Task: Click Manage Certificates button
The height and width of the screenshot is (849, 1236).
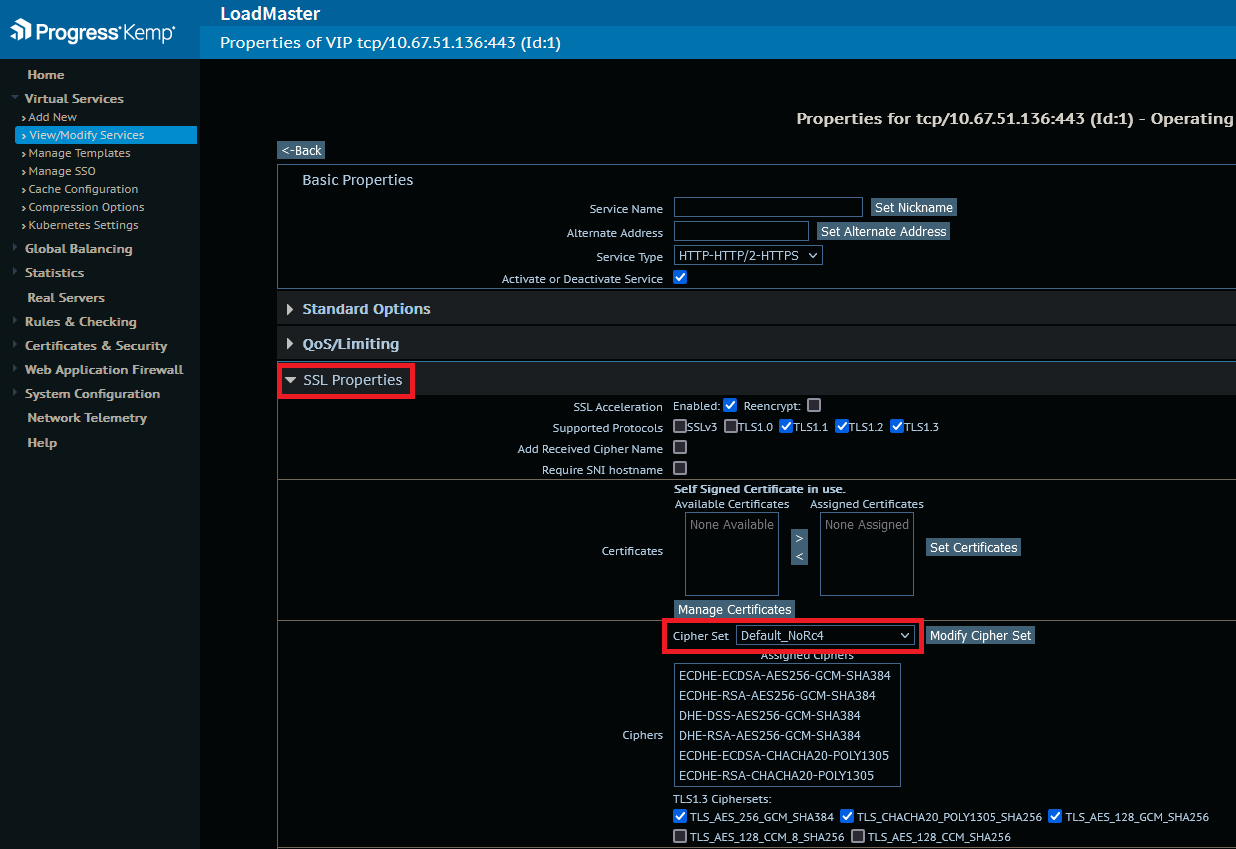Action: pyautogui.click(x=735, y=609)
